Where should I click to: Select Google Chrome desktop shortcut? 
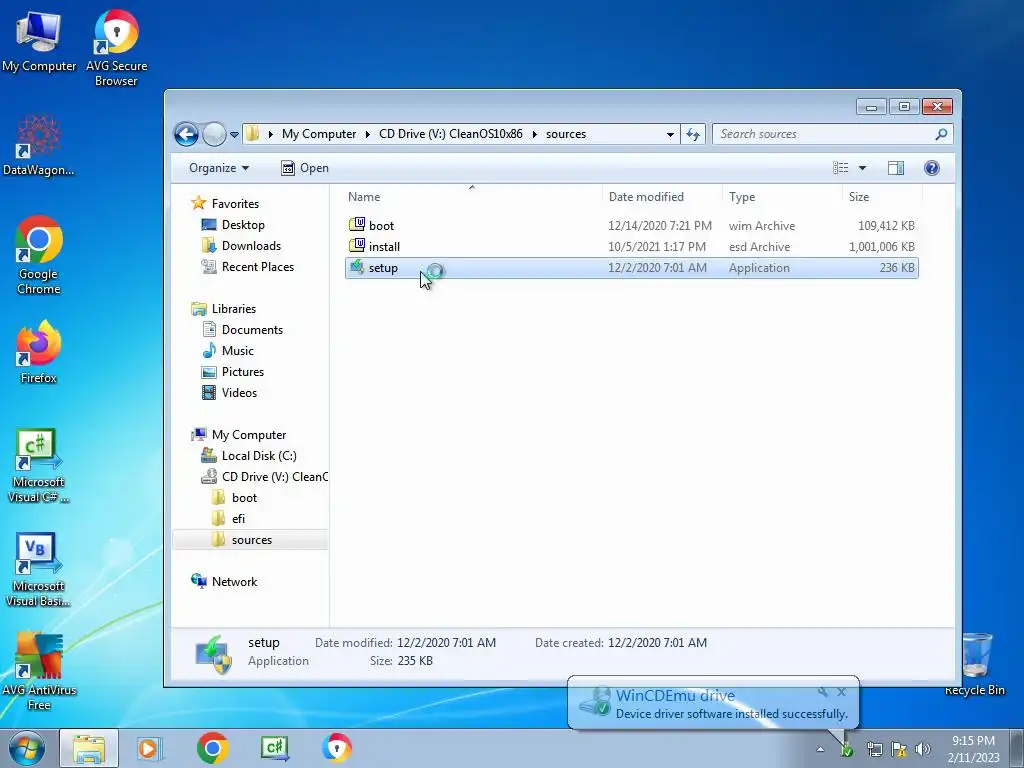click(39, 255)
